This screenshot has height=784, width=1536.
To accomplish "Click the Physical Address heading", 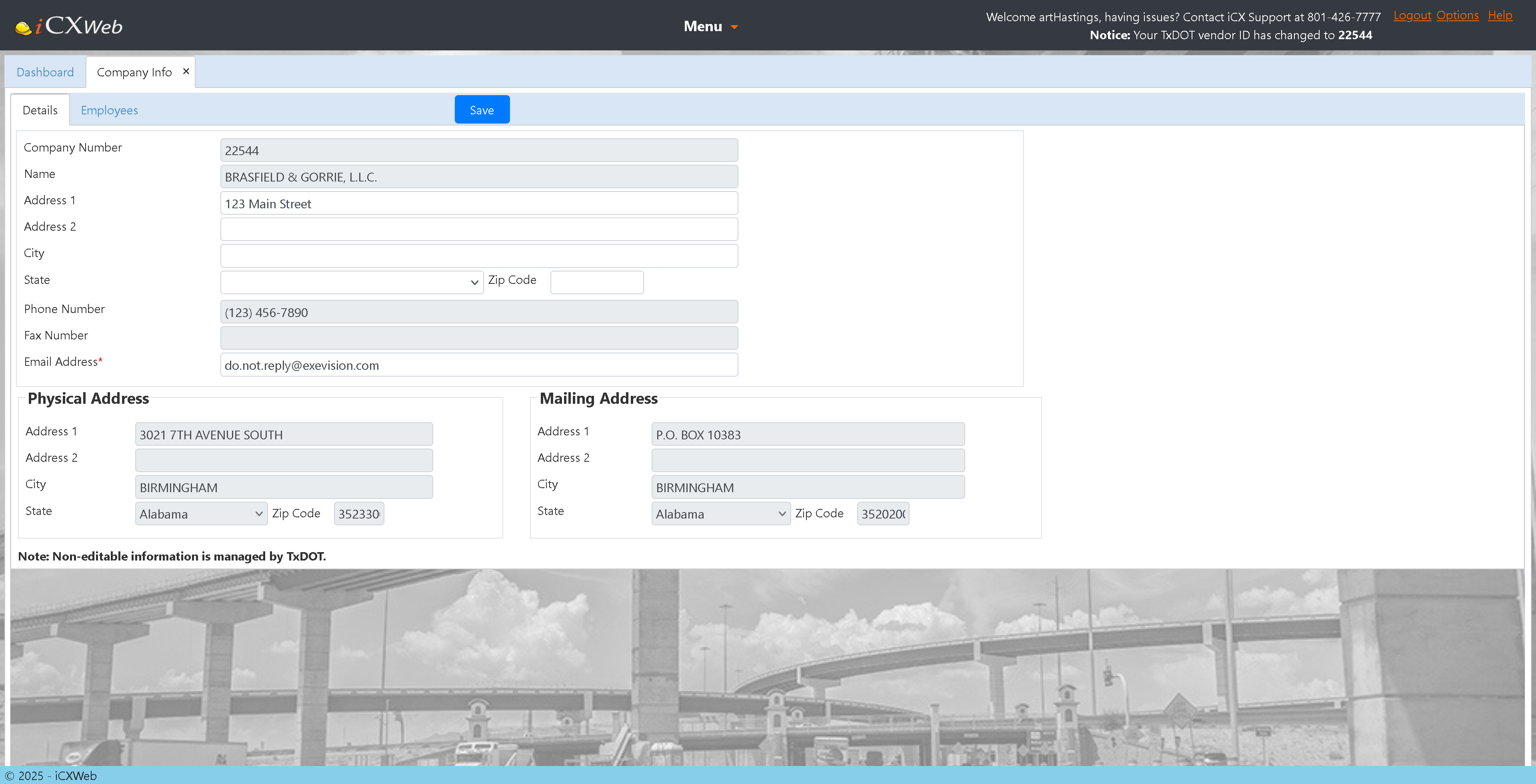I will point(88,399).
